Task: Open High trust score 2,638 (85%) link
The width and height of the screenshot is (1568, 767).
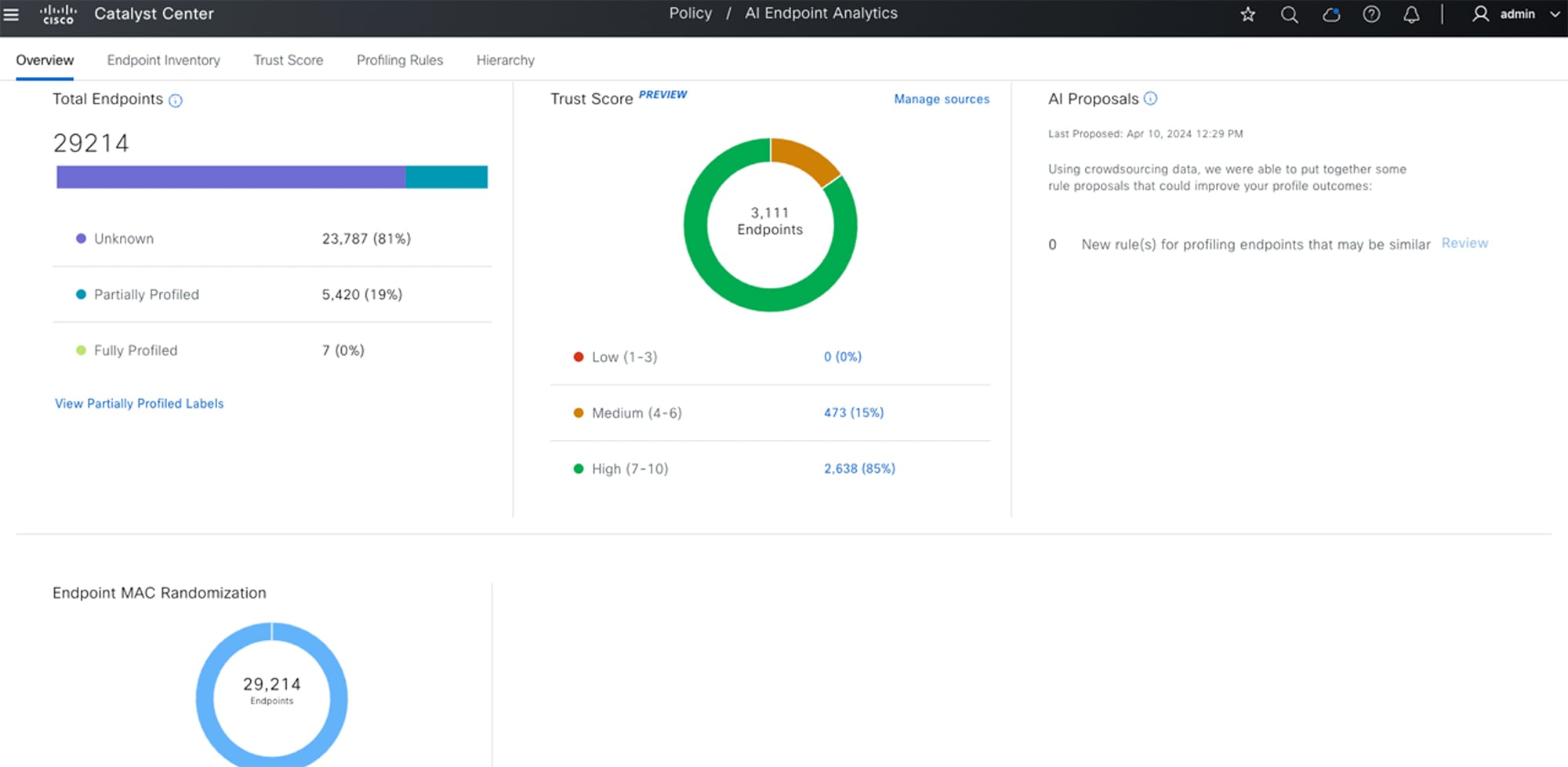Action: (859, 468)
